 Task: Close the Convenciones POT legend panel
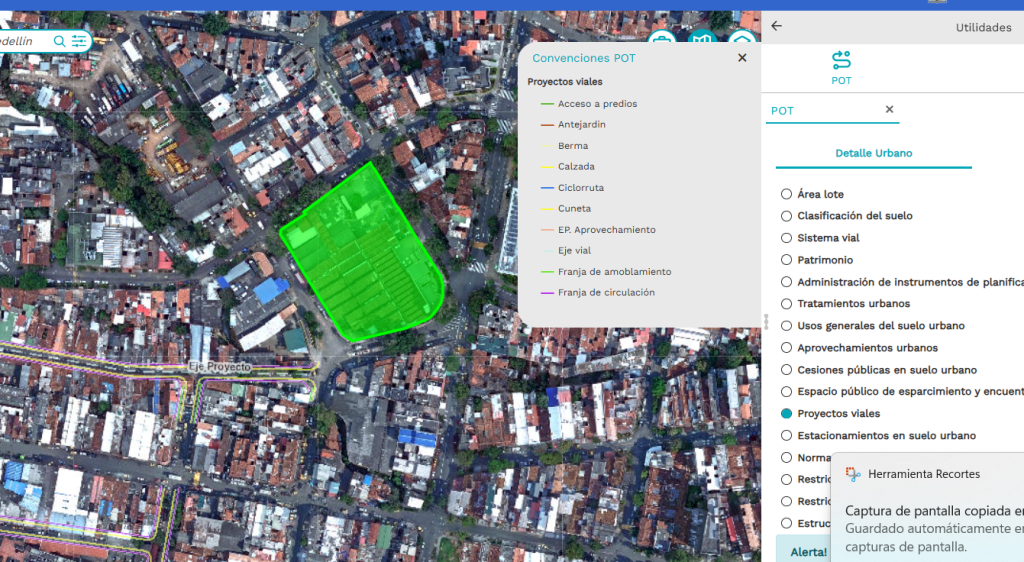(742, 58)
